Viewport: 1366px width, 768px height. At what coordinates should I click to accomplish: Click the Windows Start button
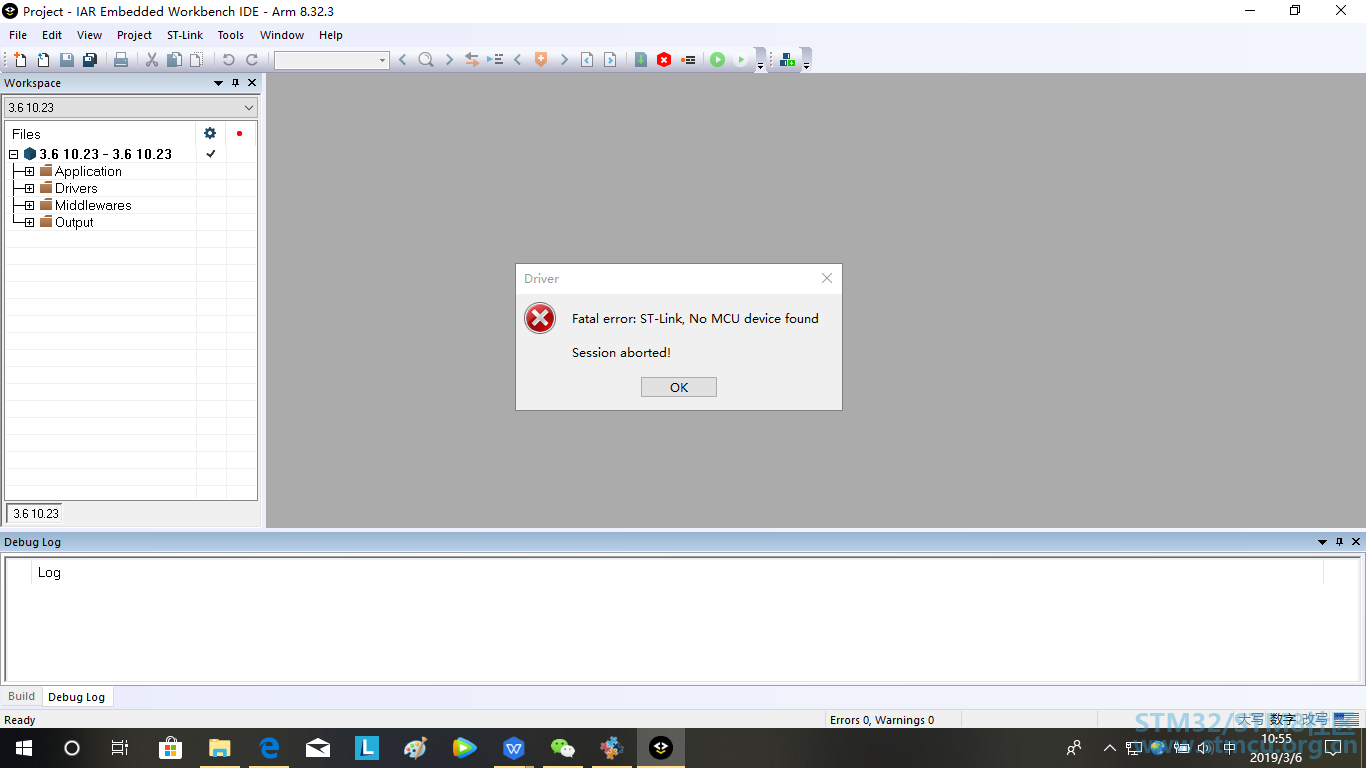(x=23, y=748)
